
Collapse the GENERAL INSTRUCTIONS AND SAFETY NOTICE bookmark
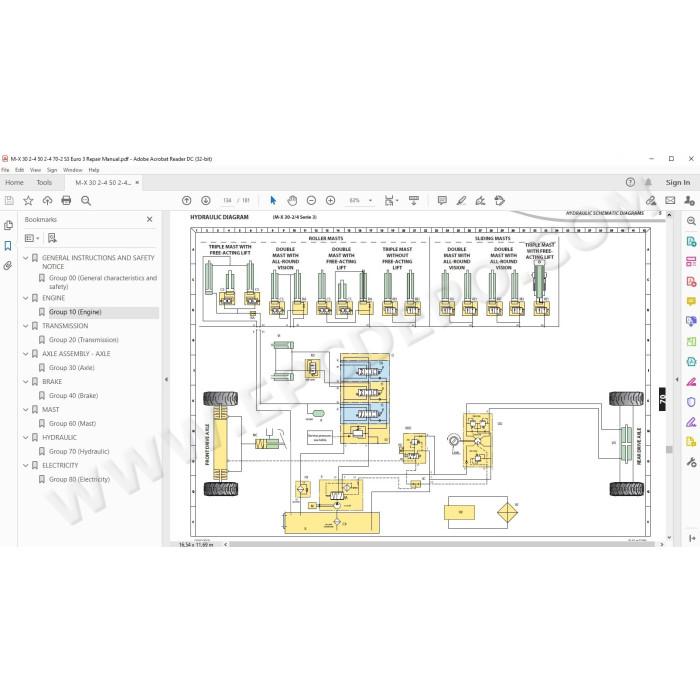[x=26, y=258]
